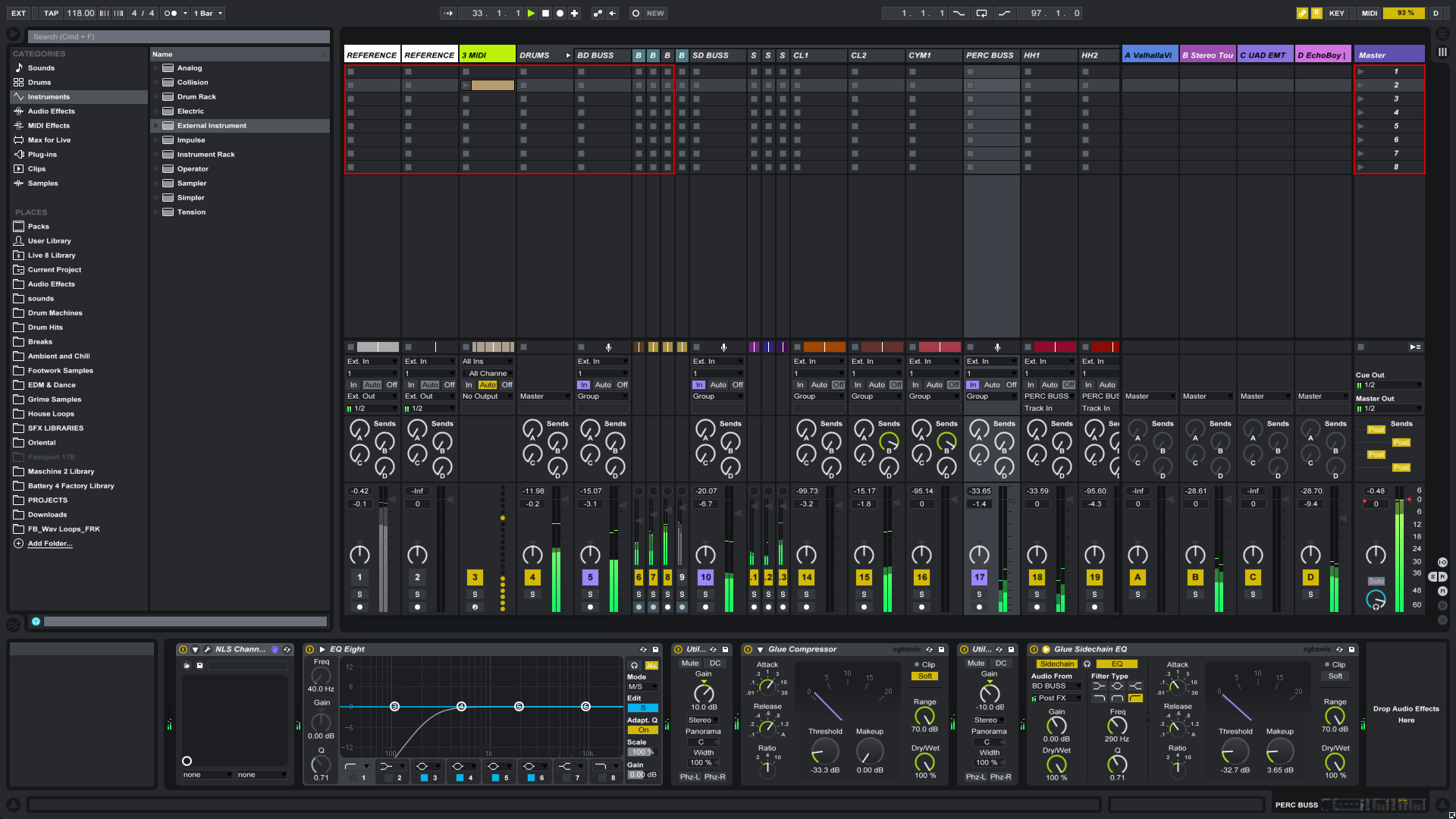Open 3 MIDI All Ins input chooser
Screen dimensions: 1456x819
point(488,361)
